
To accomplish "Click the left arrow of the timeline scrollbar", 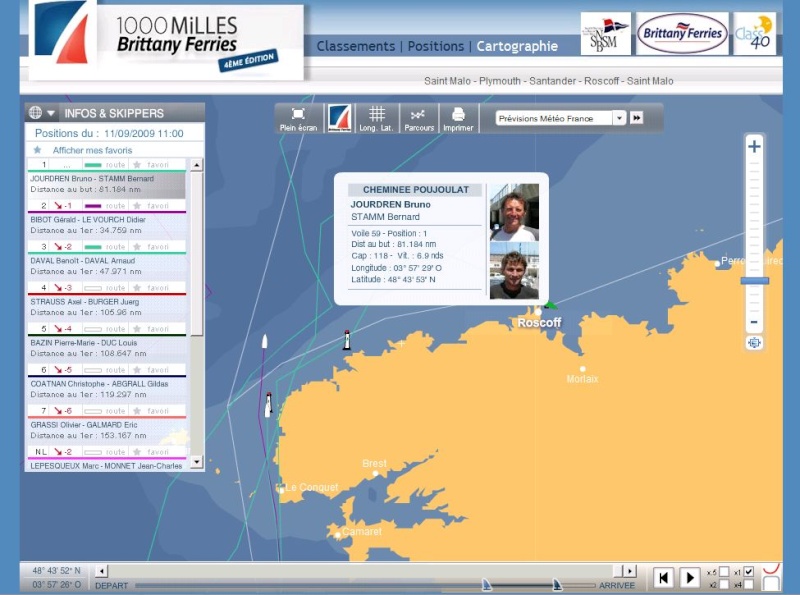I will click(102, 571).
